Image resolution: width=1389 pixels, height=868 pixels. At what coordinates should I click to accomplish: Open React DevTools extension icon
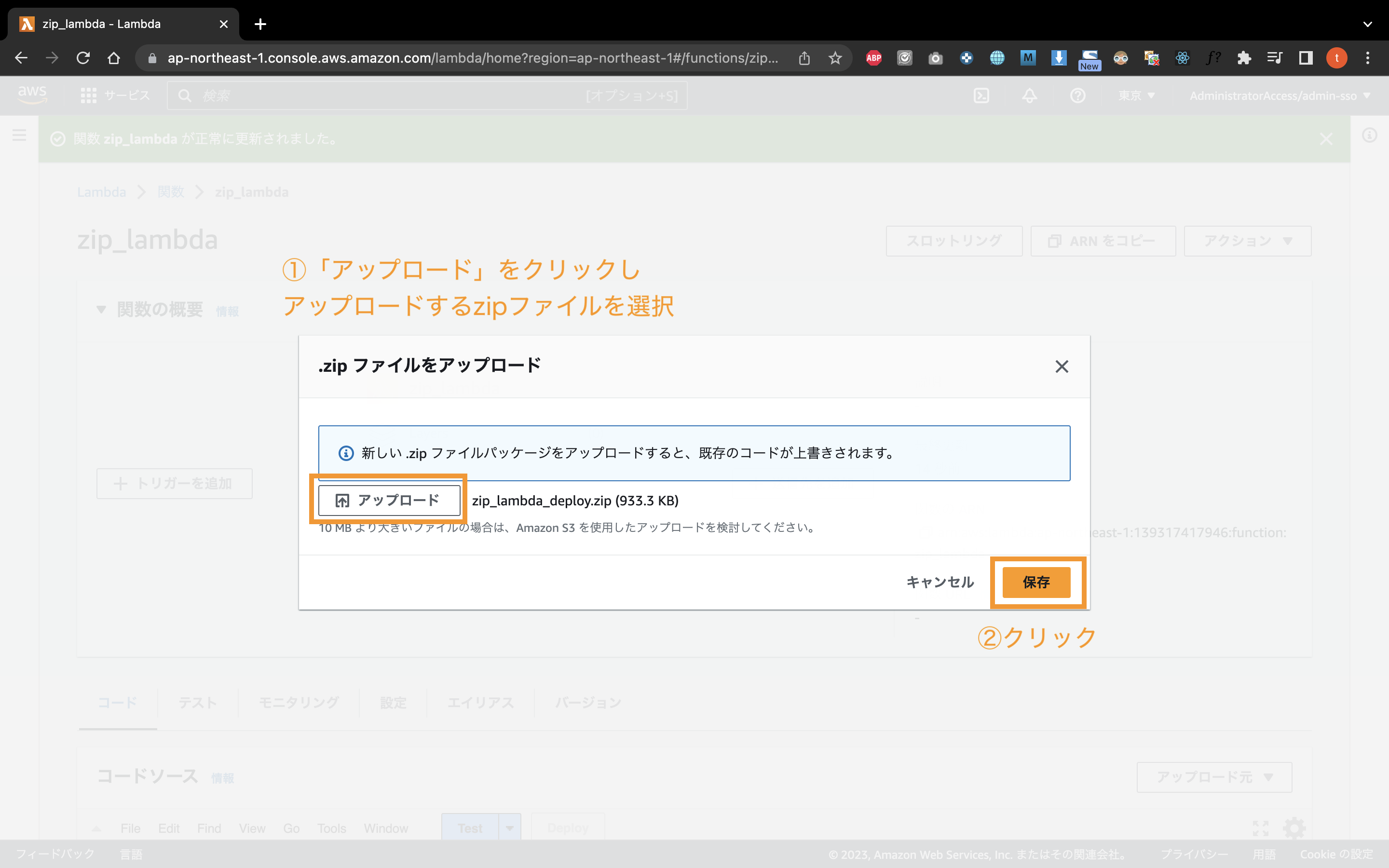pyautogui.click(x=1183, y=57)
